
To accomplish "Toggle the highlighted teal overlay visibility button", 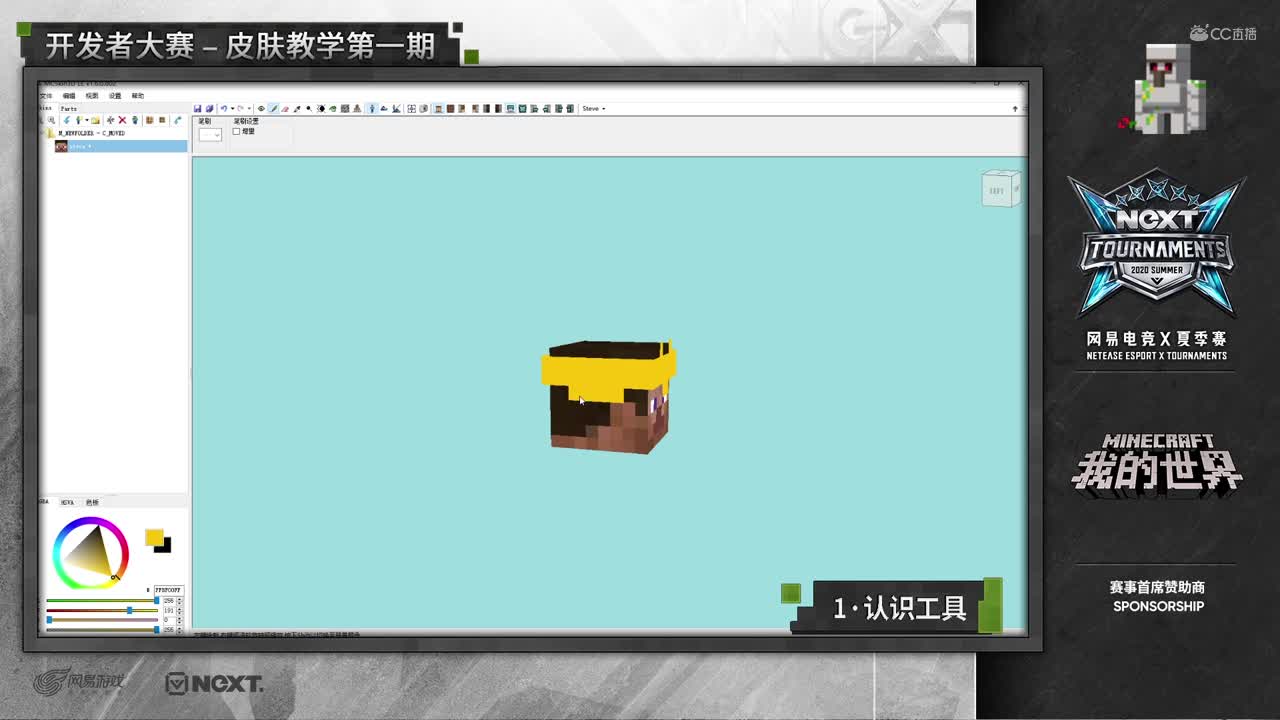I will pos(510,109).
